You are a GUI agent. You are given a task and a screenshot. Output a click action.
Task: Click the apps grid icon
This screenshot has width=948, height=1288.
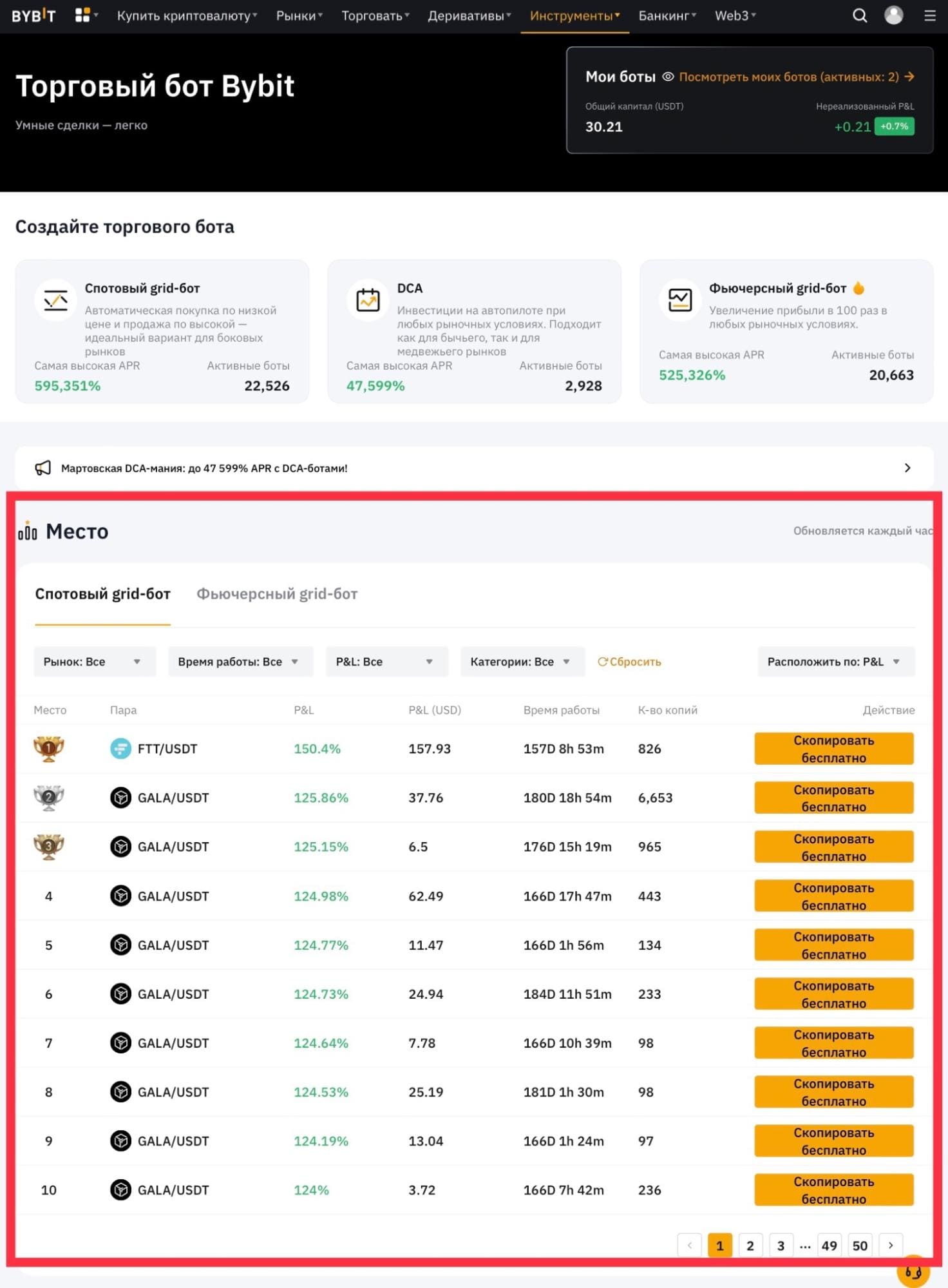pyautogui.click(x=82, y=15)
